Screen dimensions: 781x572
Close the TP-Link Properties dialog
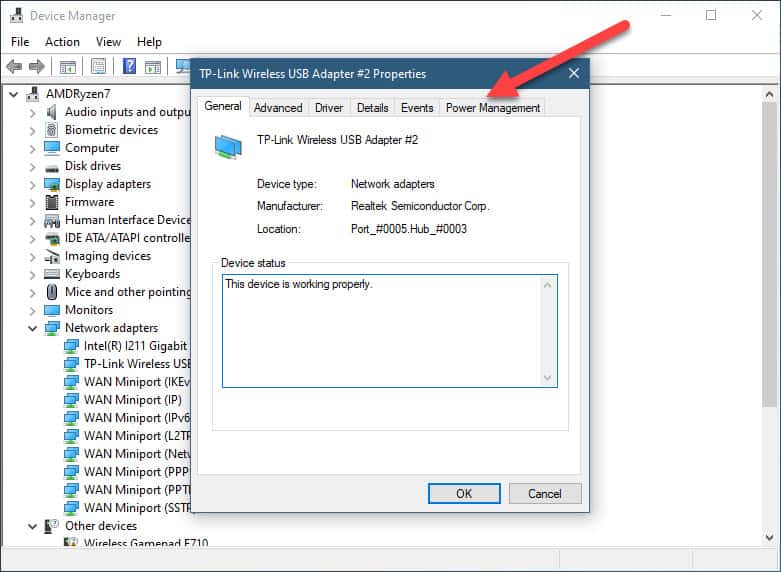click(x=574, y=73)
